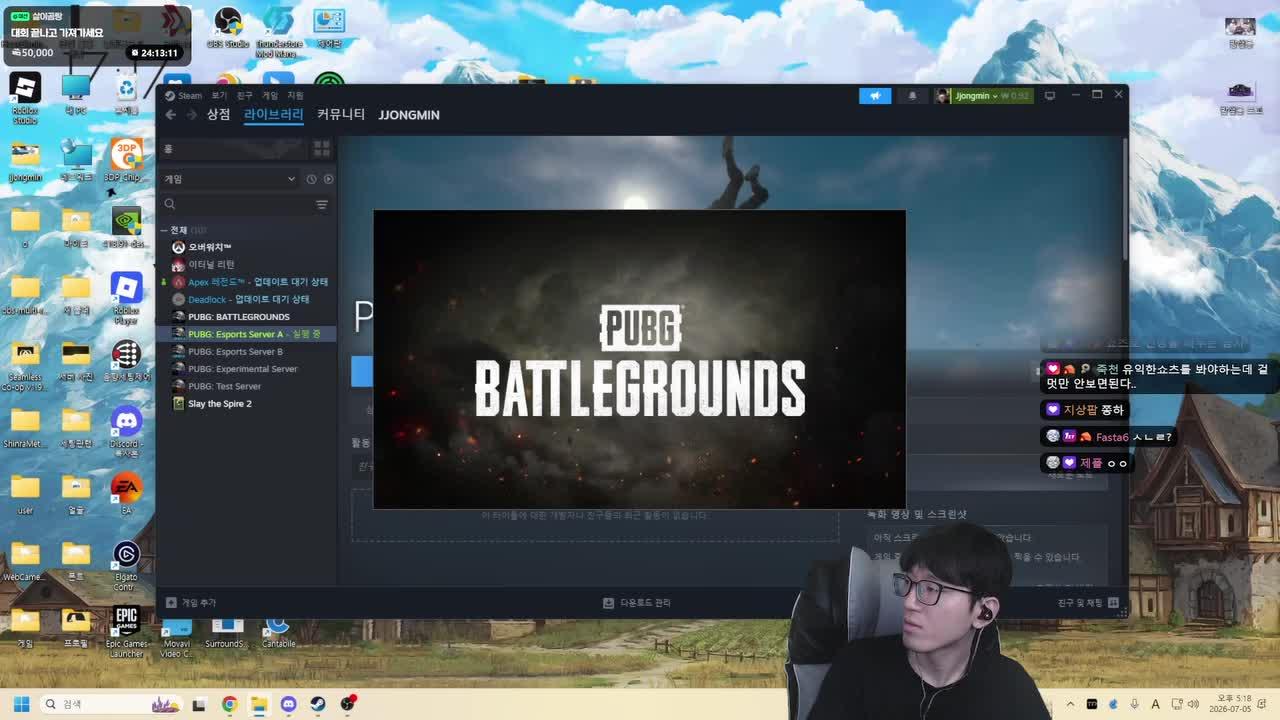Open advanced filter options icon
Image resolution: width=1280 pixels, height=720 pixels.
[322, 204]
